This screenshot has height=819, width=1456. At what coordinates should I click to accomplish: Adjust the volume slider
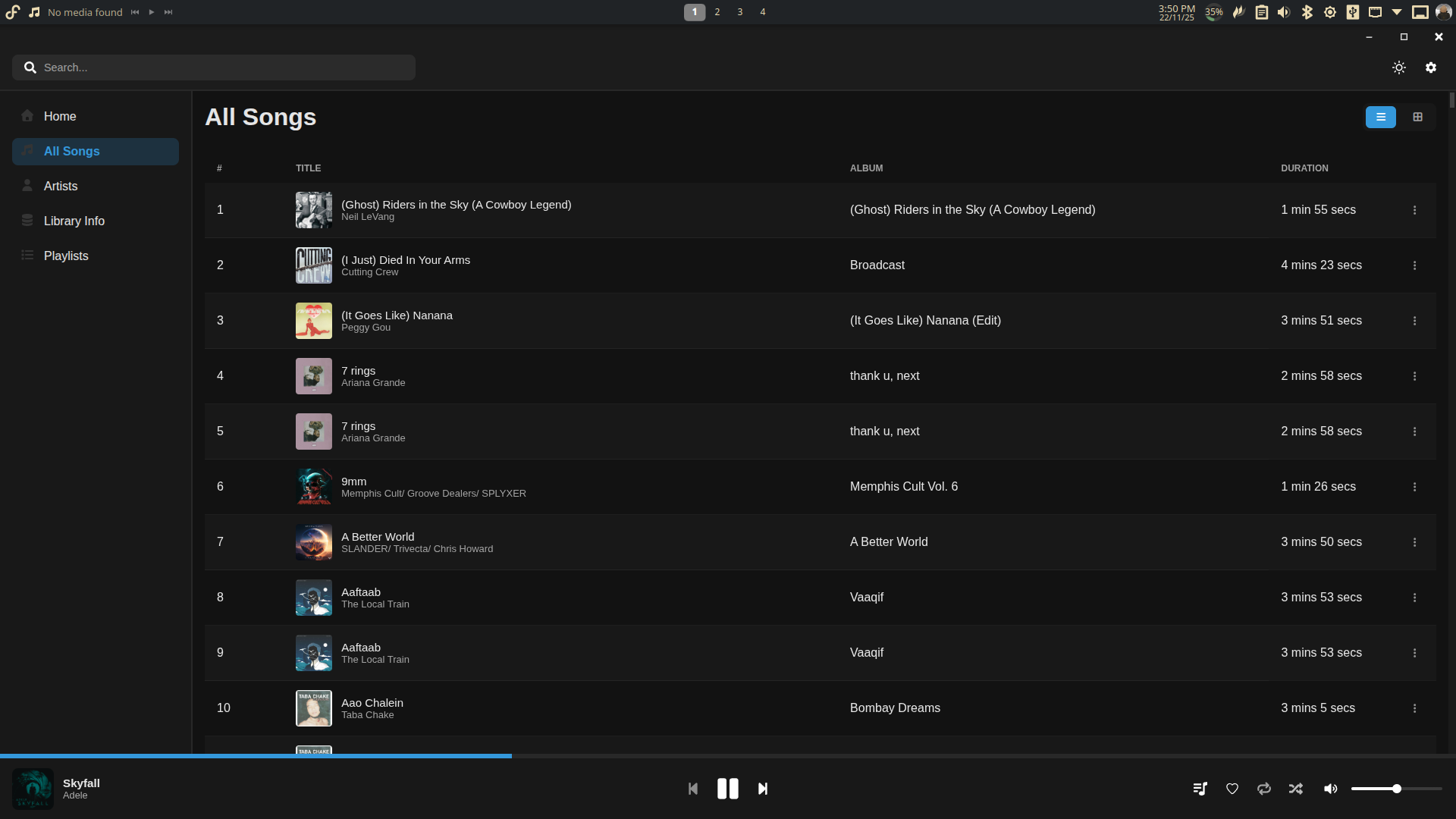[1395, 789]
